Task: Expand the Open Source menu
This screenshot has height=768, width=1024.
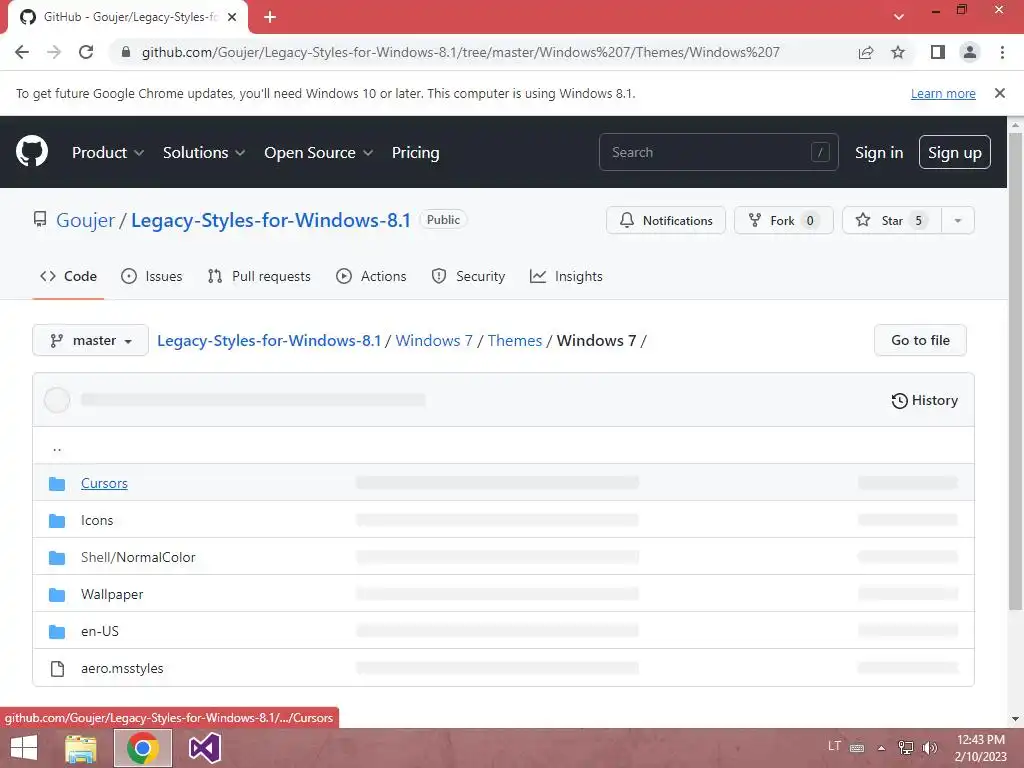Action: 319,152
